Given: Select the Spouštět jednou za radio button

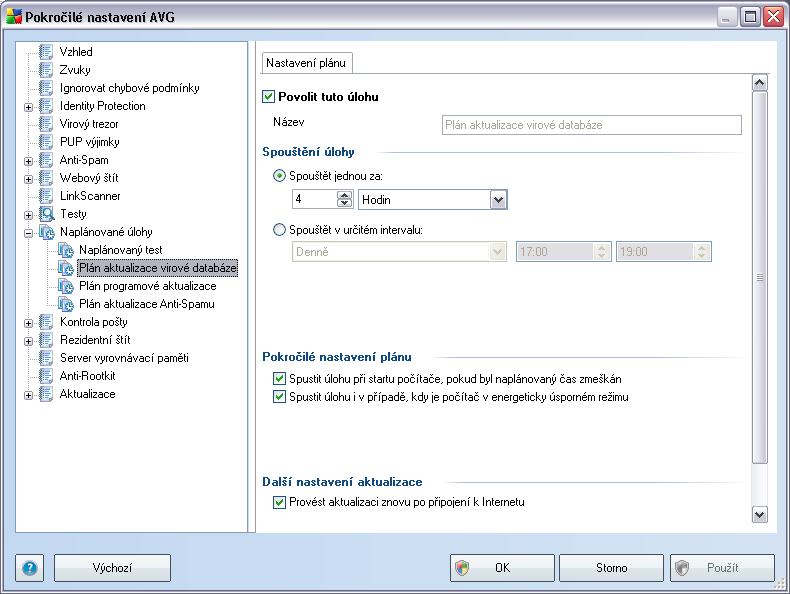Looking at the screenshot, I should pos(279,176).
